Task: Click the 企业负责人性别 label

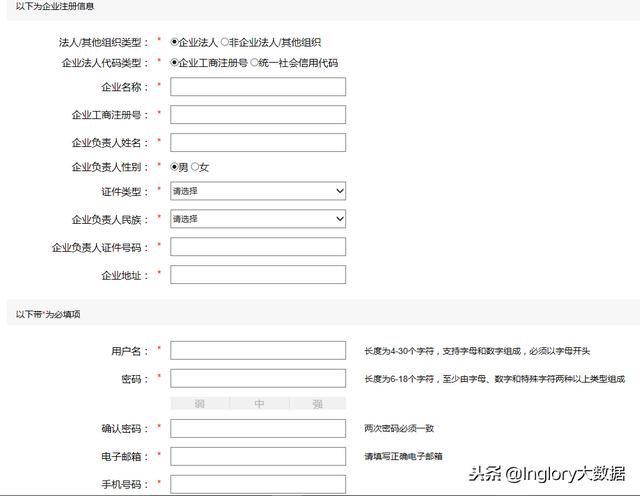Action: pyautogui.click(x=110, y=167)
